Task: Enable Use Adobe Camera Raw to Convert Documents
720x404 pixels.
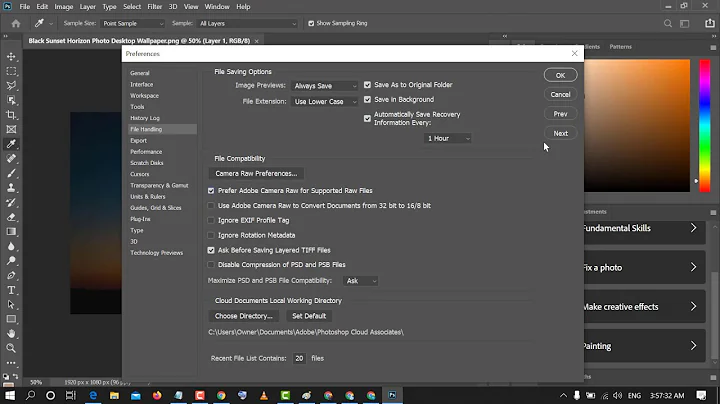Action: coord(211,206)
